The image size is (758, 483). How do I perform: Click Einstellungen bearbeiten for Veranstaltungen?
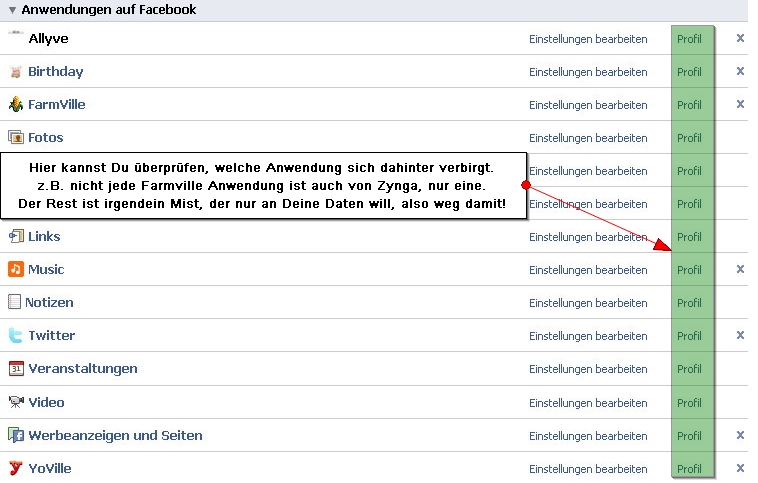pyautogui.click(x=588, y=369)
